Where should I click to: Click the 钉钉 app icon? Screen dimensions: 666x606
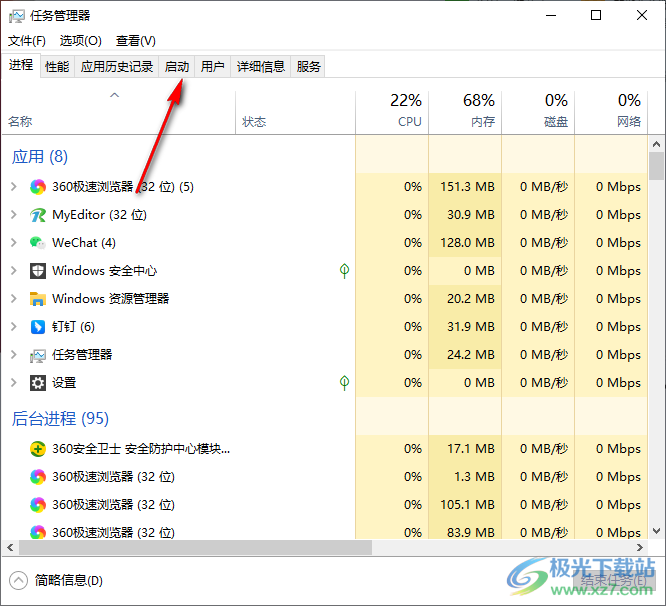38,327
